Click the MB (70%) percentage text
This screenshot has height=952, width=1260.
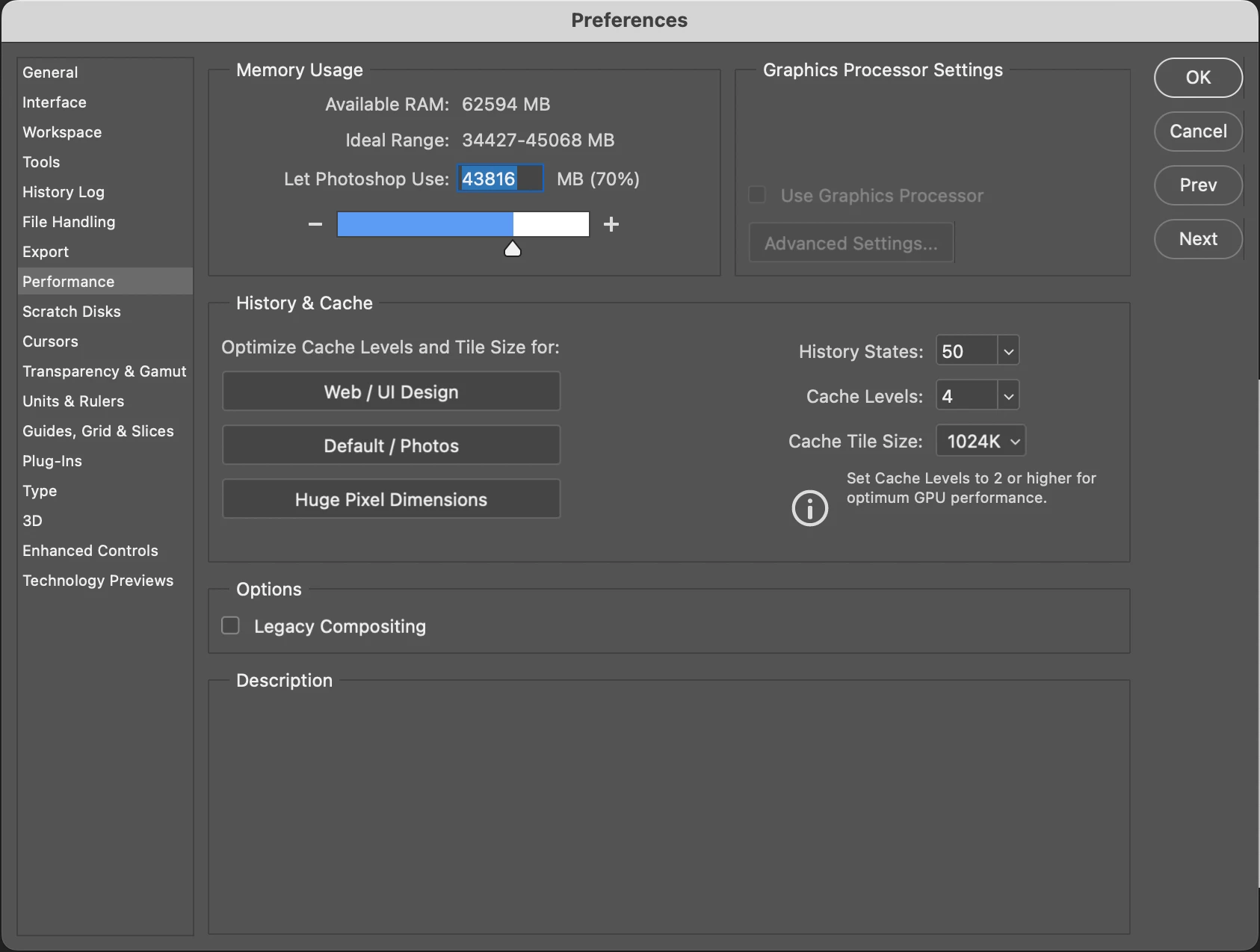pyautogui.click(x=598, y=179)
